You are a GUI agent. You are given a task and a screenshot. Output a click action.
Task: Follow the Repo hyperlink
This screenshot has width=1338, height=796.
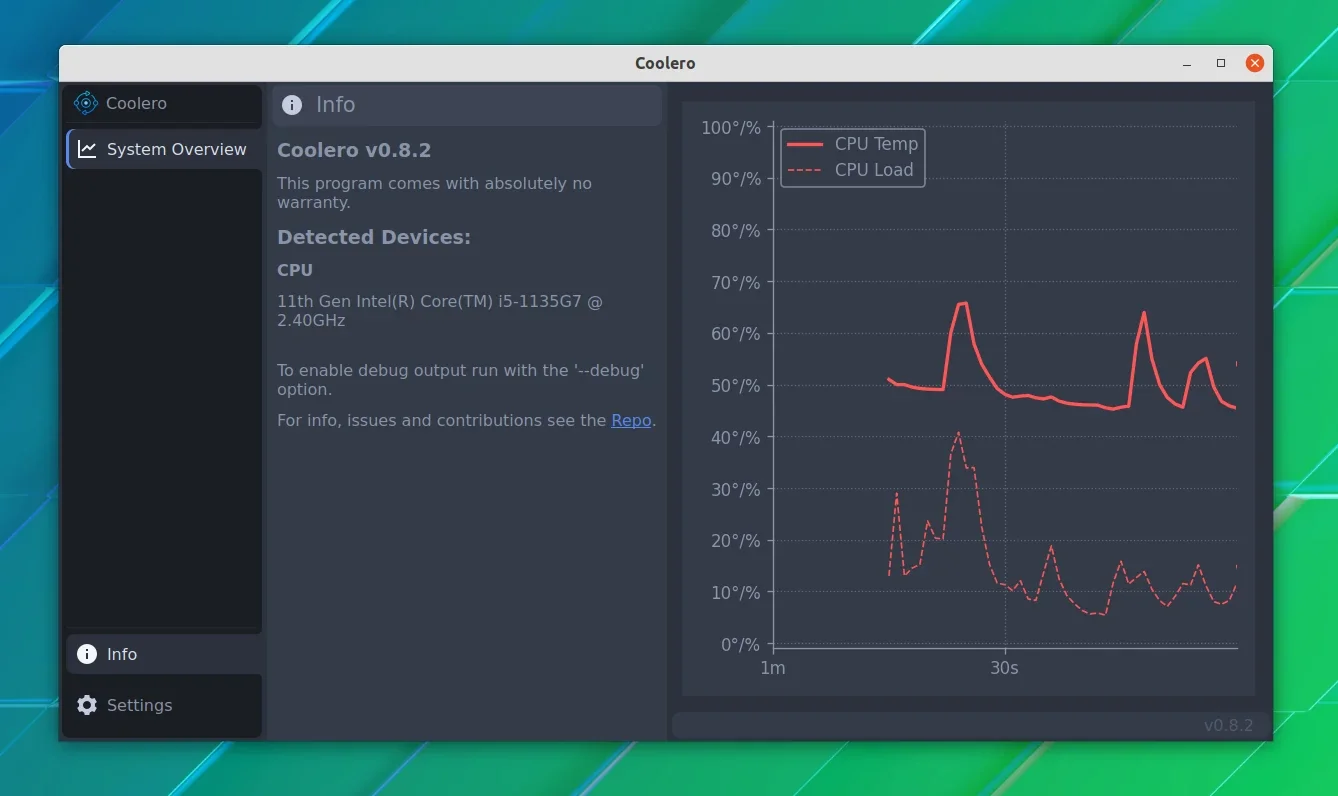[x=631, y=420]
